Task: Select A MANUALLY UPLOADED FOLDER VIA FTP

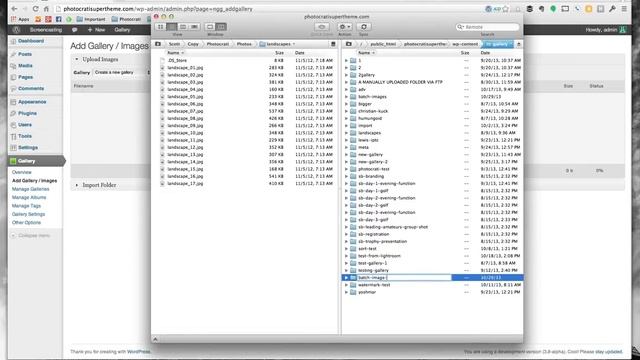Action: point(400,82)
